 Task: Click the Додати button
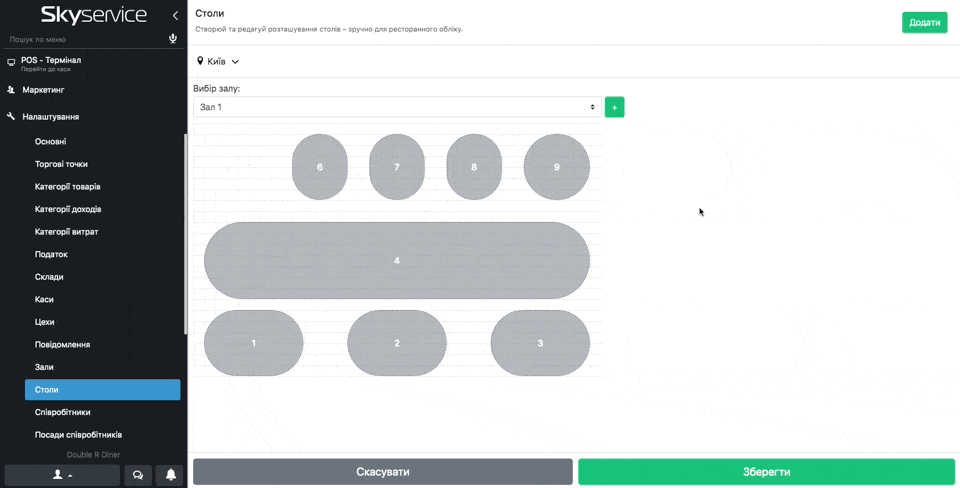924,22
